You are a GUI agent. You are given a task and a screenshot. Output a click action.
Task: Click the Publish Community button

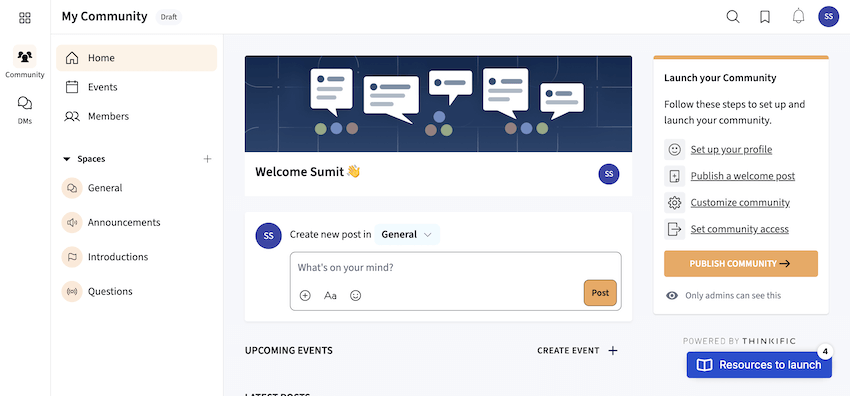click(740, 264)
